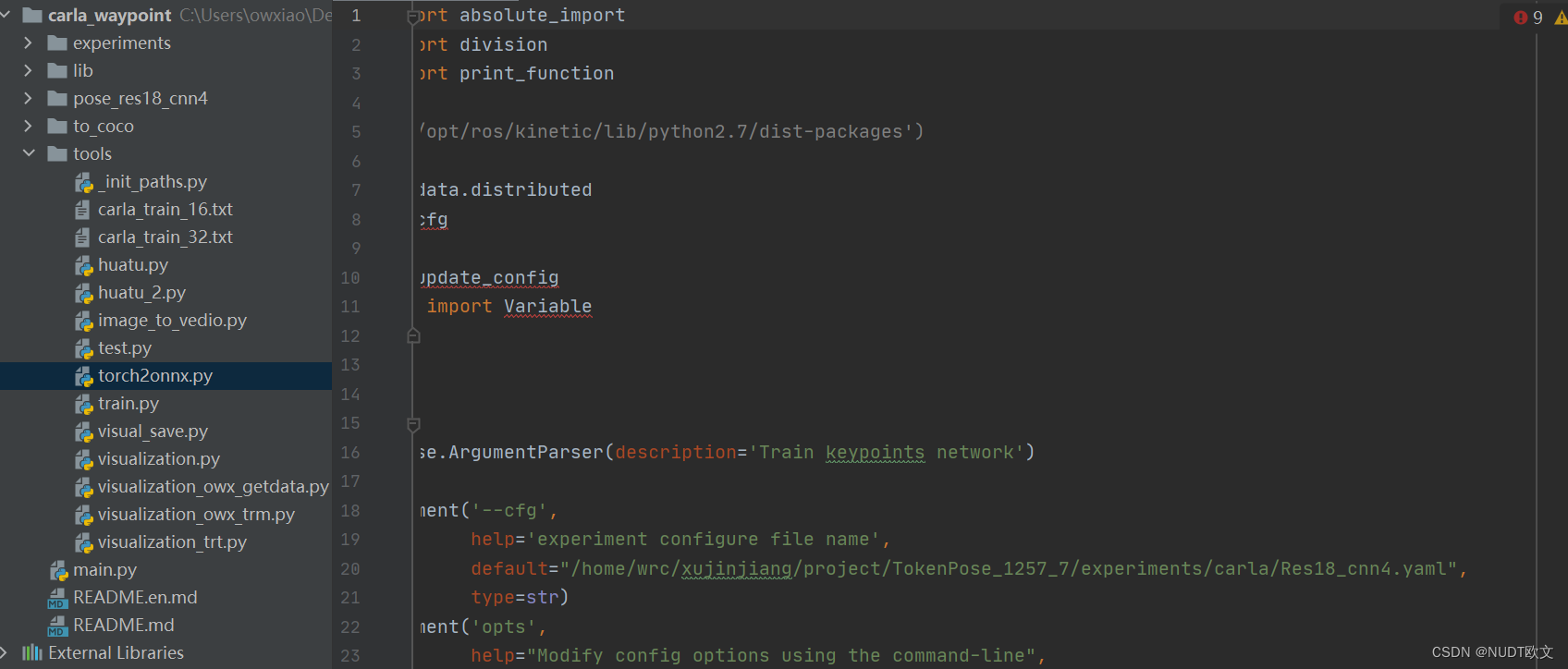
Task: Select experiments folder in project tree
Action: [x=122, y=43]
